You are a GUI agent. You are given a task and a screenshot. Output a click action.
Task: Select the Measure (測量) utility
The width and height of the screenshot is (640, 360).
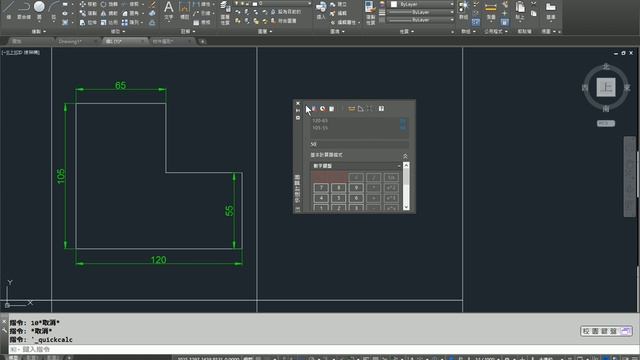tap(491, 10)
